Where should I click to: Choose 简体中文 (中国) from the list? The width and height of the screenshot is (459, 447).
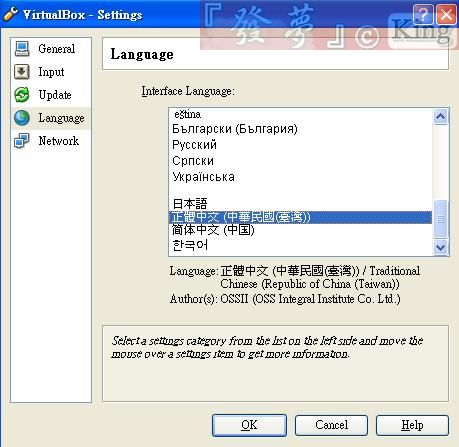coord(300,230)
